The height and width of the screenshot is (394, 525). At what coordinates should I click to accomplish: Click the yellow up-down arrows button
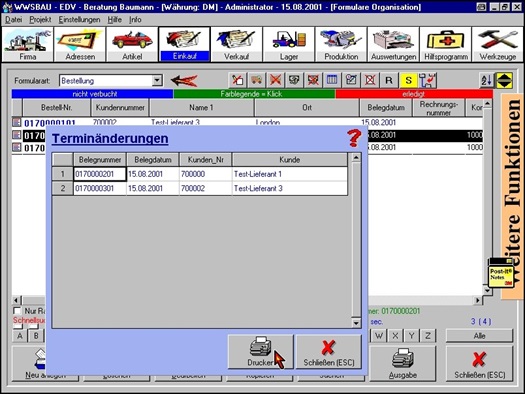click(505, 80)
